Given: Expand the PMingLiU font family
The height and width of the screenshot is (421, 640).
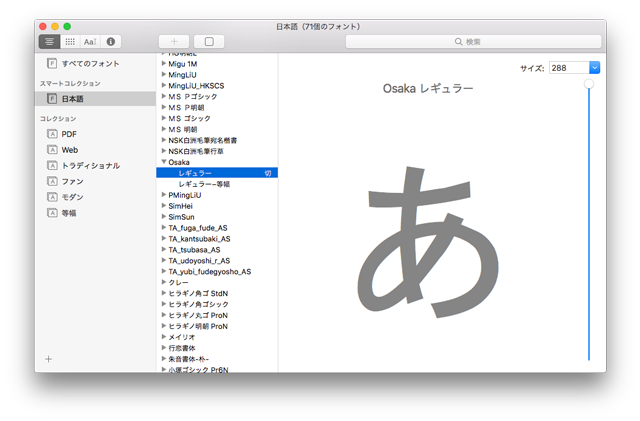Looking at the screenshot, I should coord(164,195).
